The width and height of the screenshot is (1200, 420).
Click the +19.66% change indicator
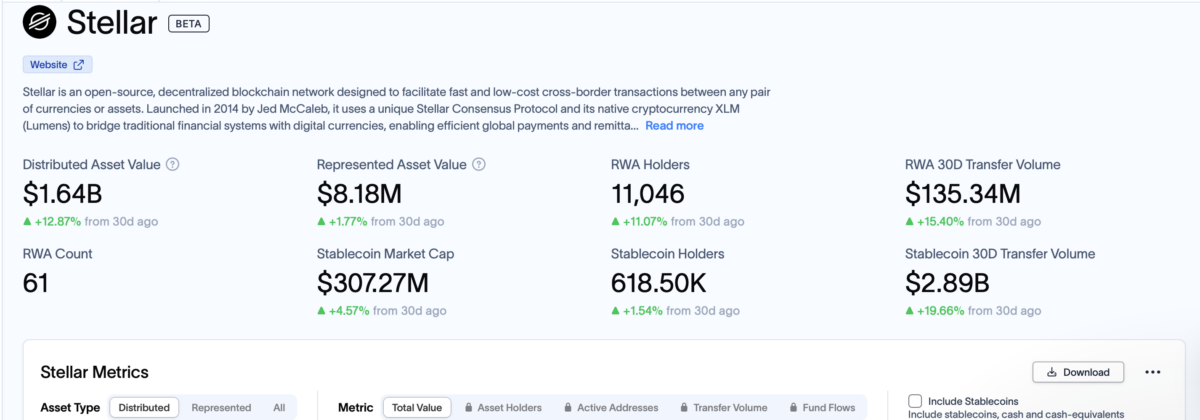[x=935, y=311]
